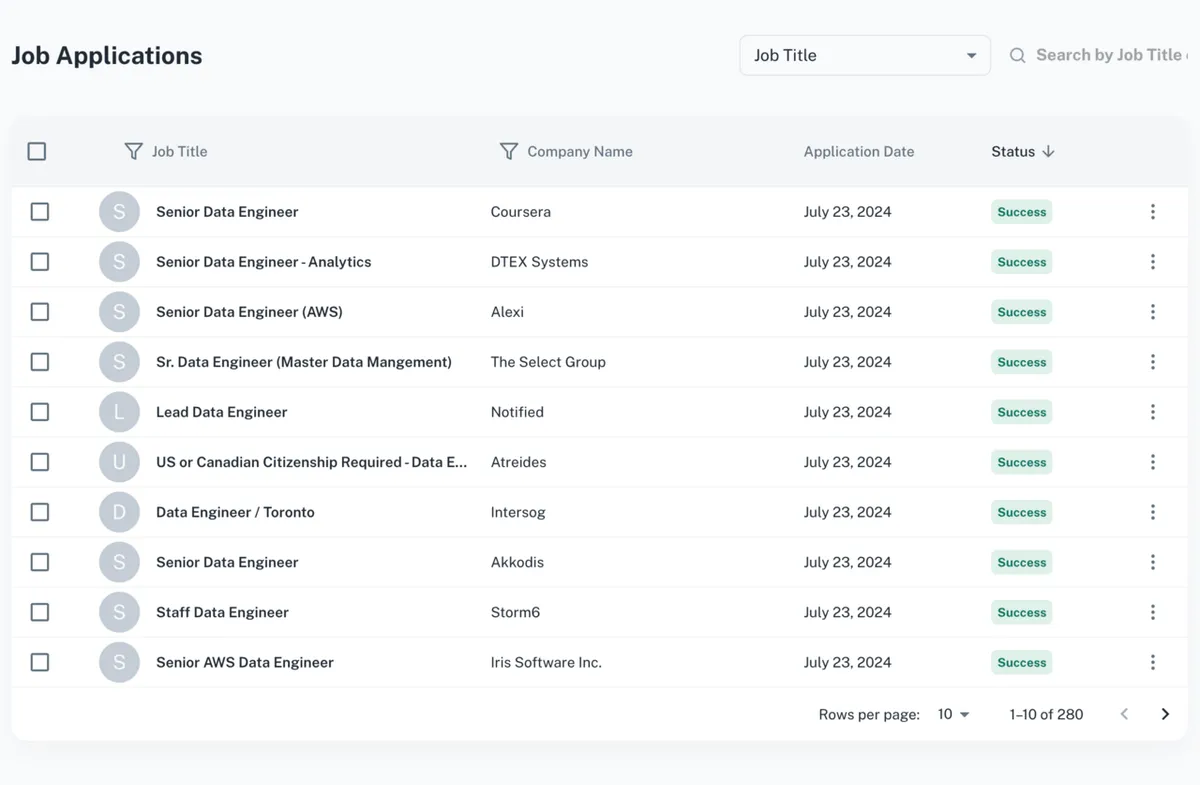The height and width of the screenshot is (785, 1200).
Task: Open the Senior Data Engineer (AWS) job title
Action: [x=249, y=312]
